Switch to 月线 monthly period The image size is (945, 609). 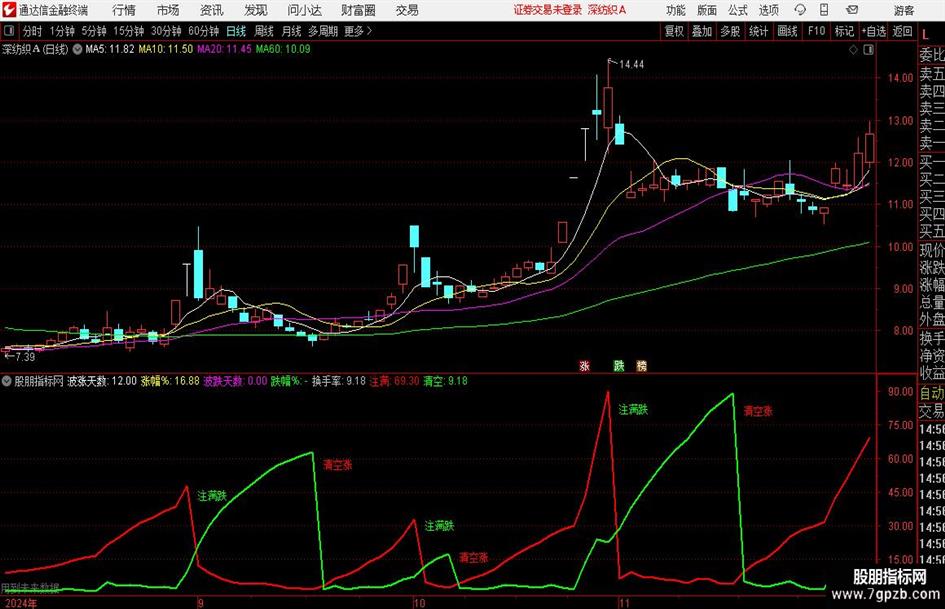coord(291,31)
